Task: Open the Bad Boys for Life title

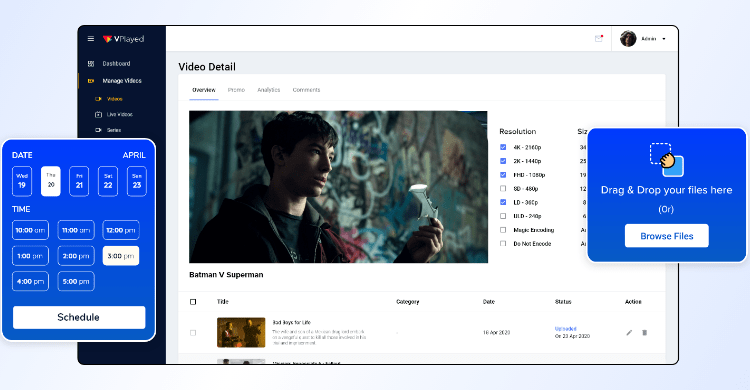Action: click(x=291, y=323)
